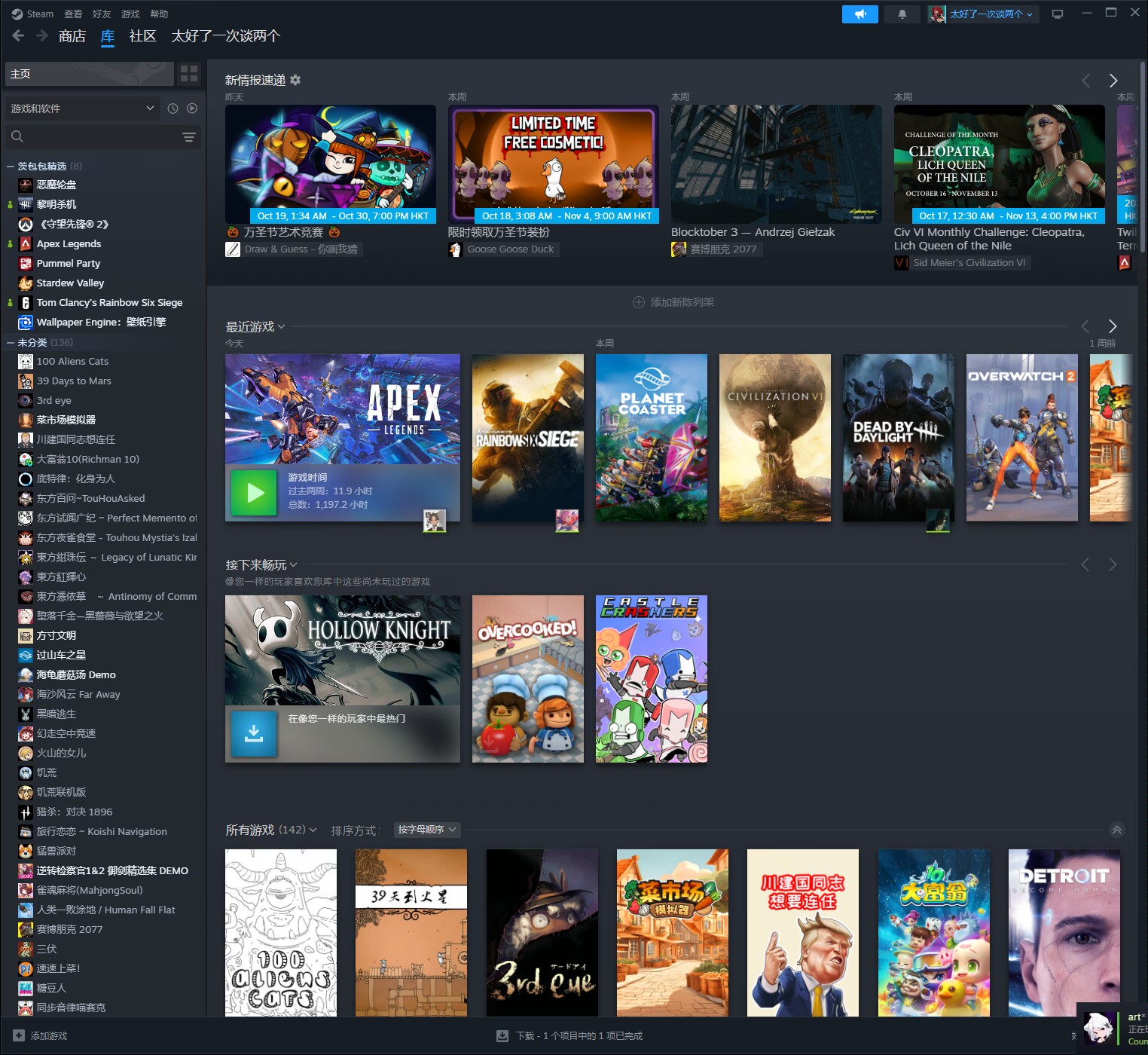
Task: Open the 游戏 menu
Action: click(x=130, y=14)
